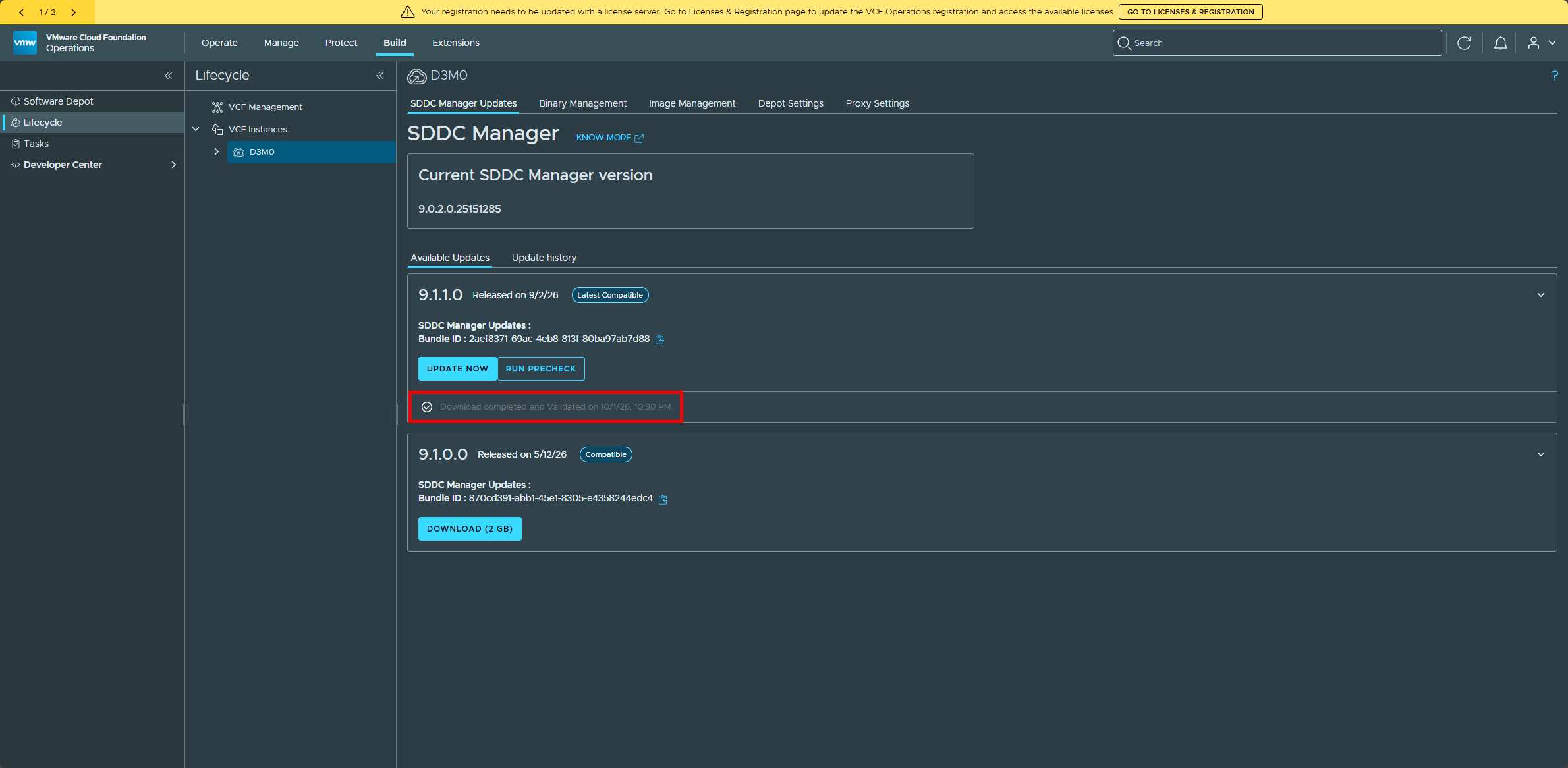Click DOWNLOAD (2 GB) button
1568x768 pixels.
pos(470,529)
